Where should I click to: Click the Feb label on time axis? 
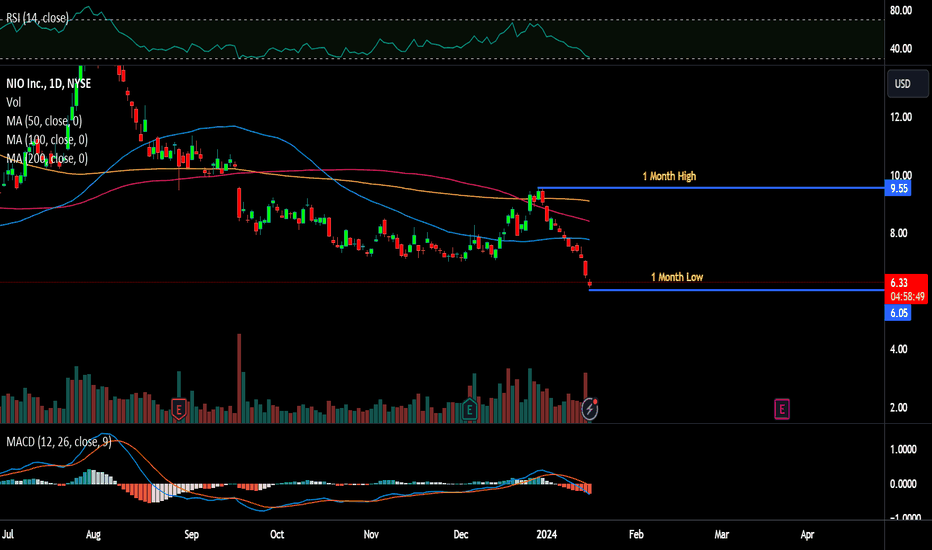[636, 535]
